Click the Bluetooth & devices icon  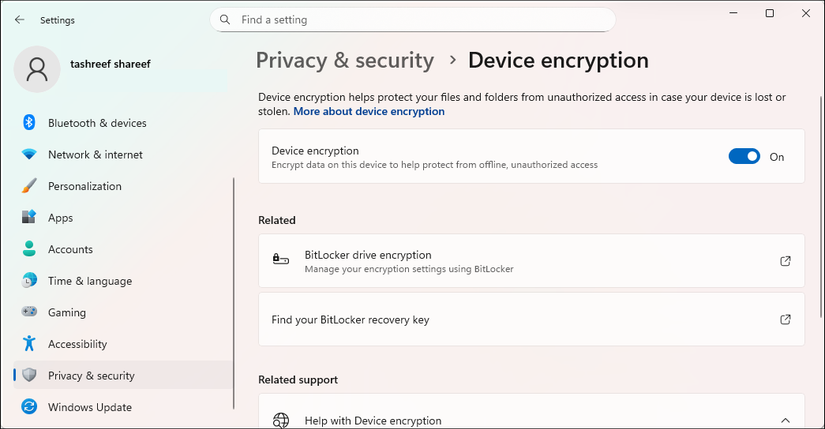coord(29,123)
